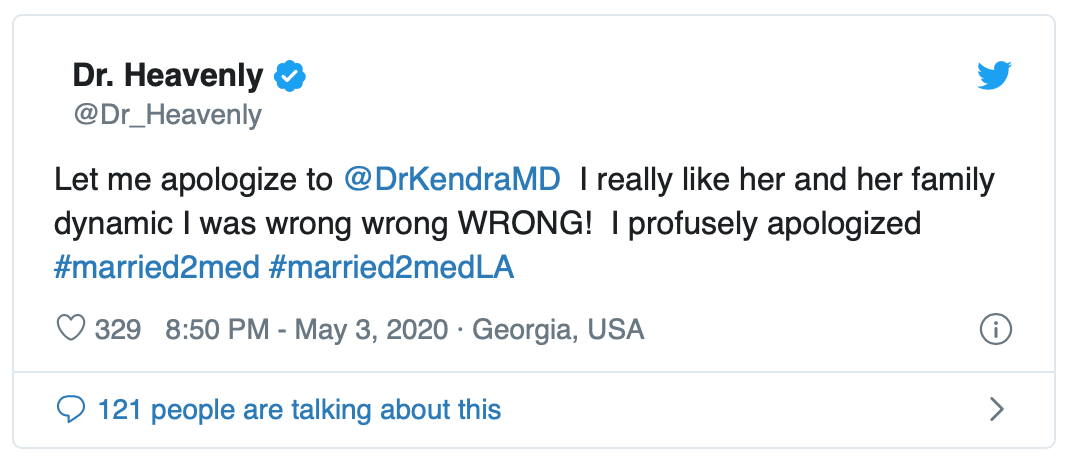Click the 329 likes count
The height and width of the screenshot is (468, 1072).
[118, 329]
